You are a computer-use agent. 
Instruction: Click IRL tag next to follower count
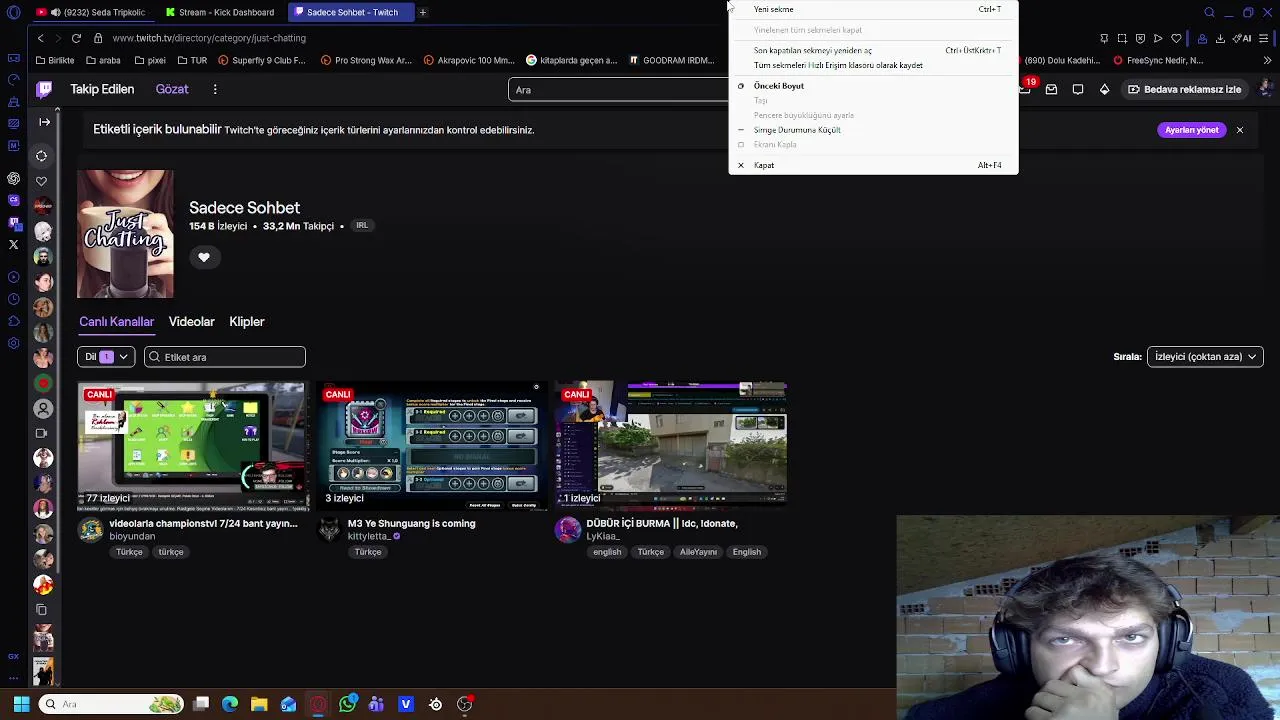tap(362, 226)
